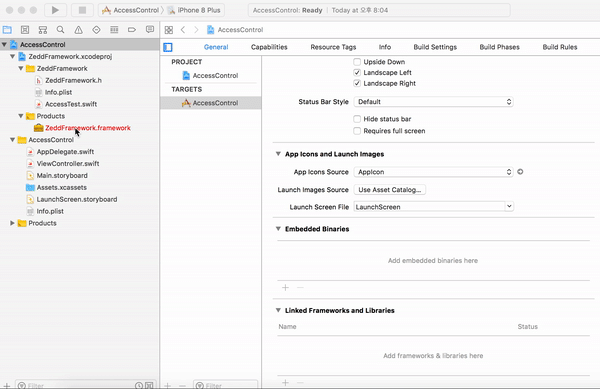Uncheck Landscape Left orientation
Screen dimensions: 600x389
(x=357, y=72)
